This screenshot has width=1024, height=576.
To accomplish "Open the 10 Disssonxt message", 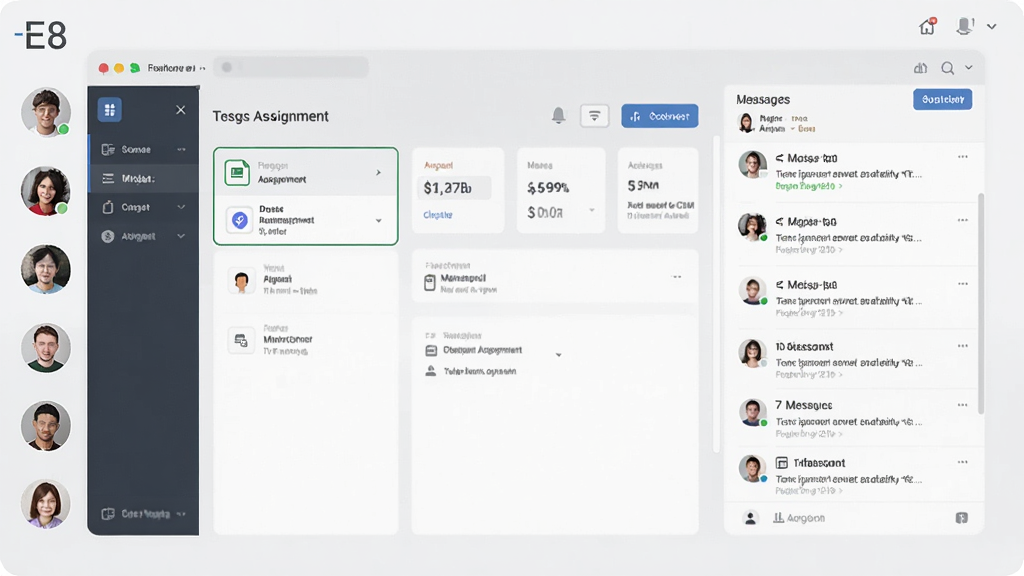I will click(x=854, y=359).
